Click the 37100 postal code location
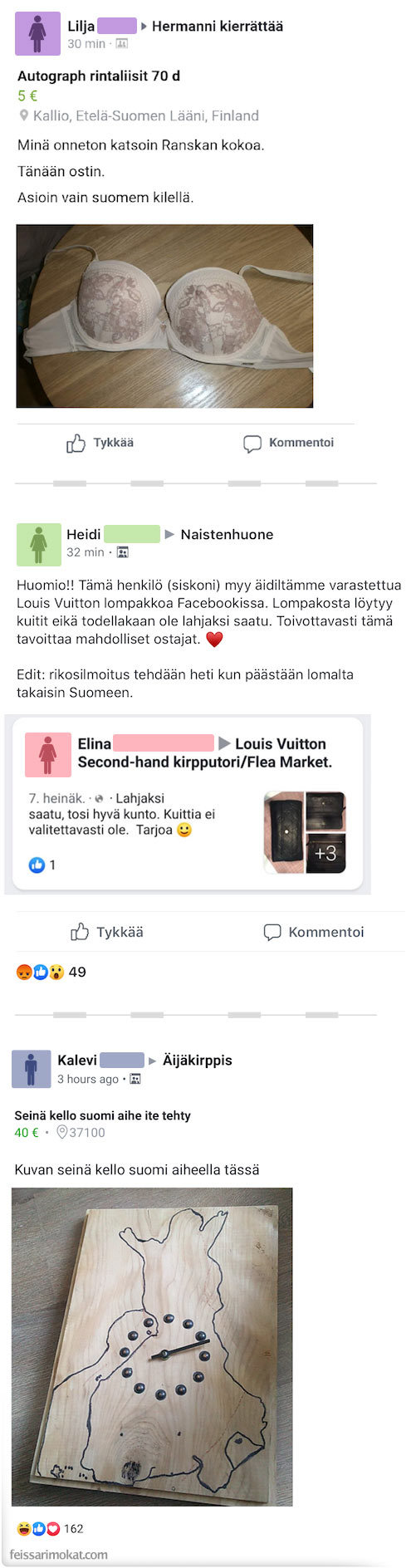Image resolution: width=411 pixels, height=1568 pixels. (81, 1132)
